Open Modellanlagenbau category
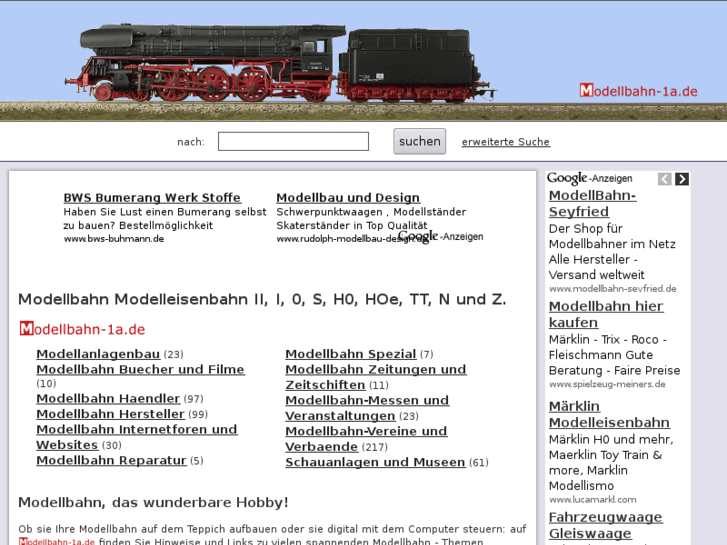 98,354
